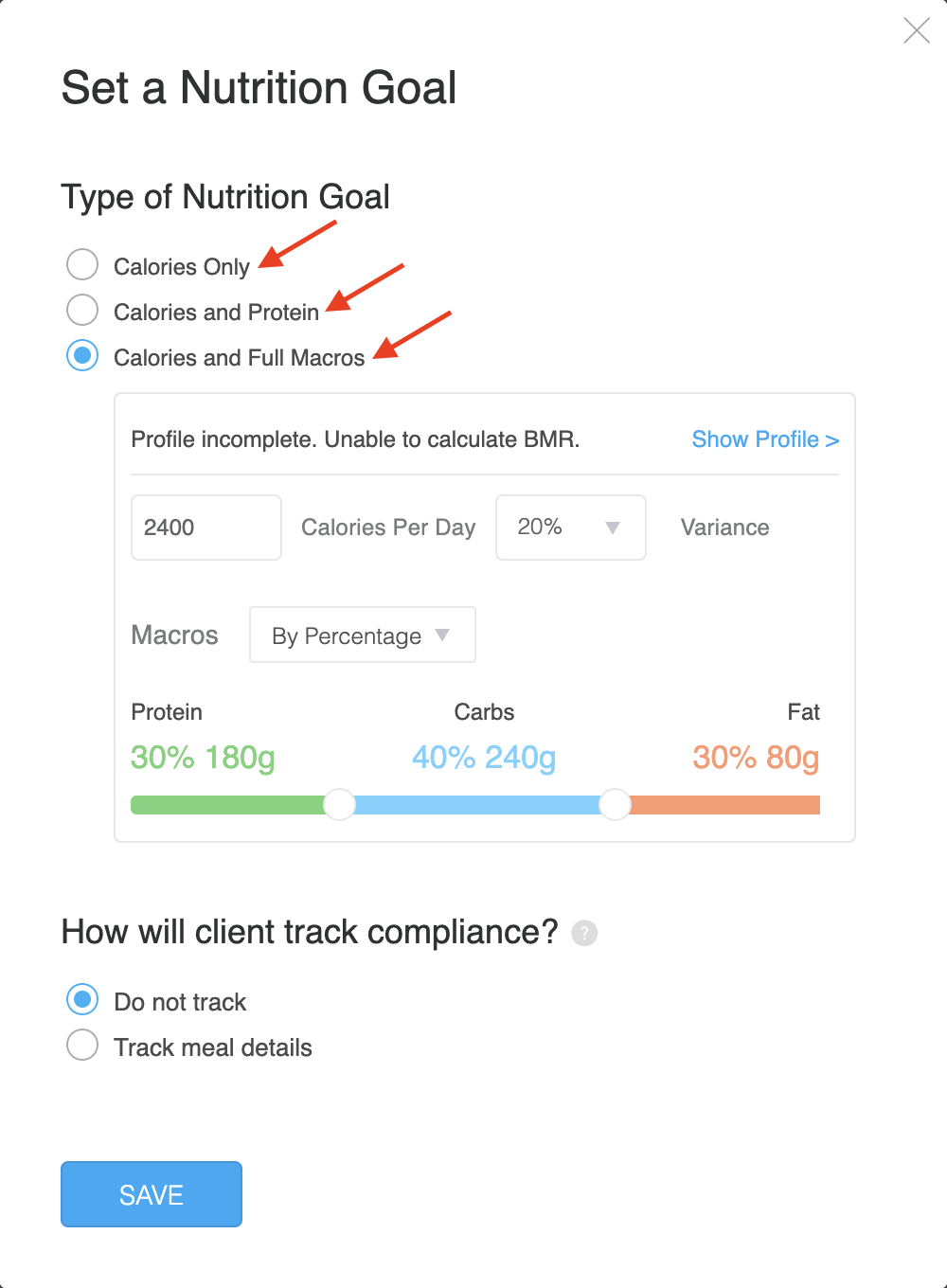Click the By Percentage dropdown arrow
This screenshot has height=1288, width=947.
(442, 635)
